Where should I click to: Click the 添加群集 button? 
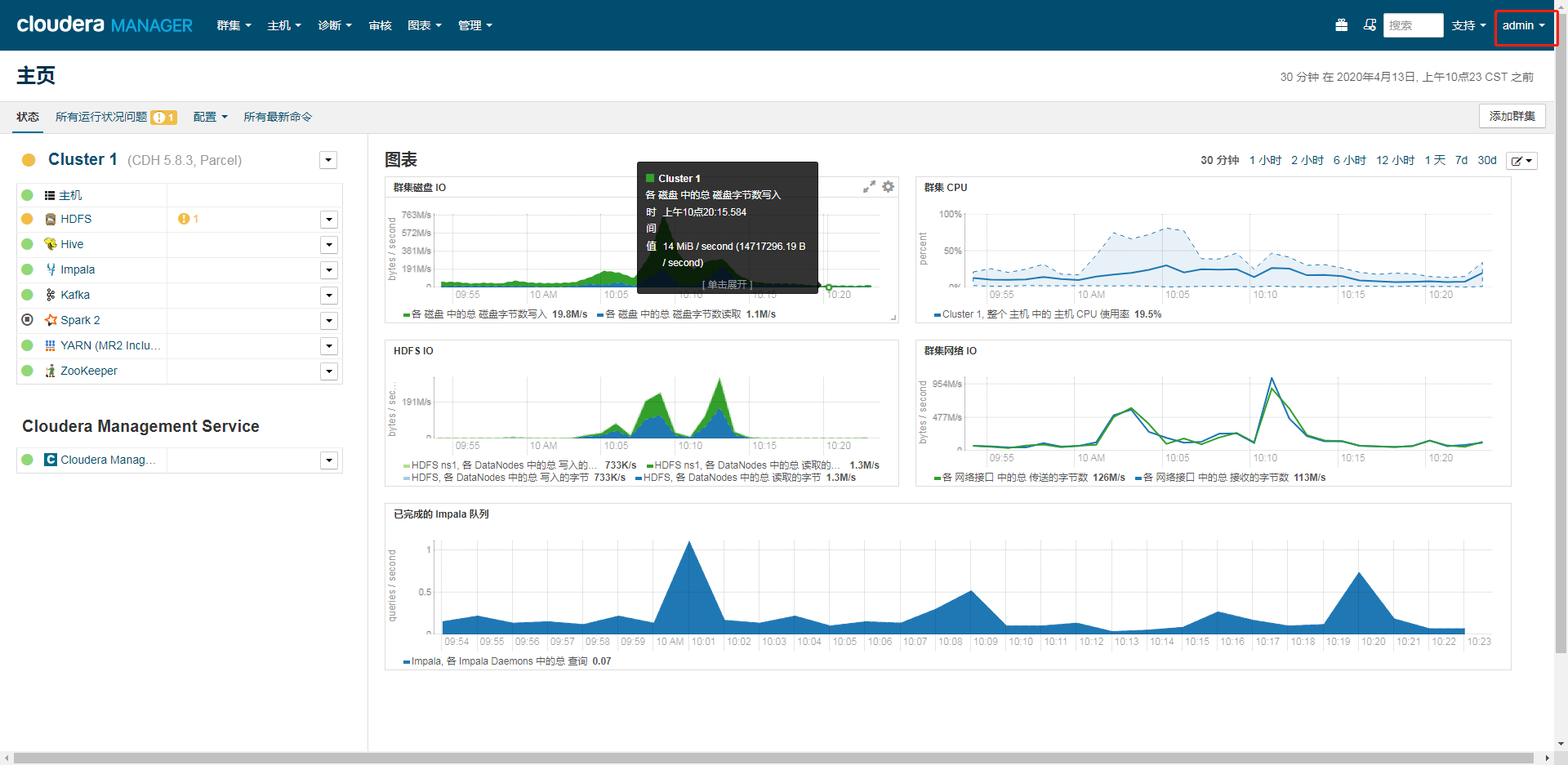1512,116
